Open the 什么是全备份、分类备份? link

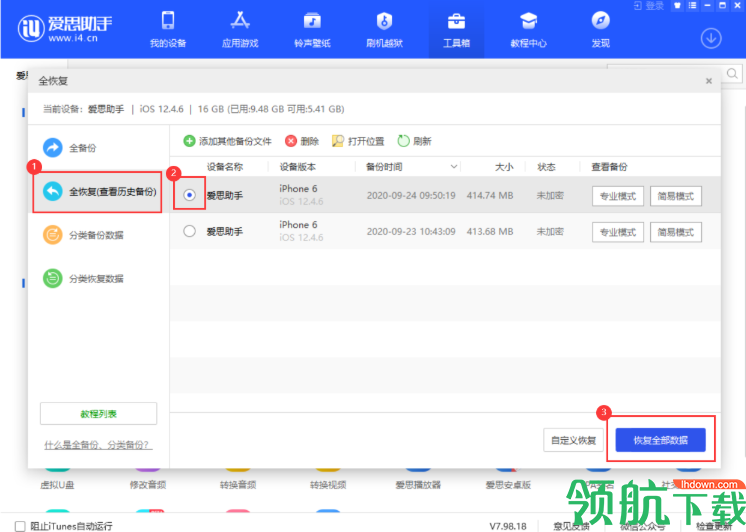(98, 445)
